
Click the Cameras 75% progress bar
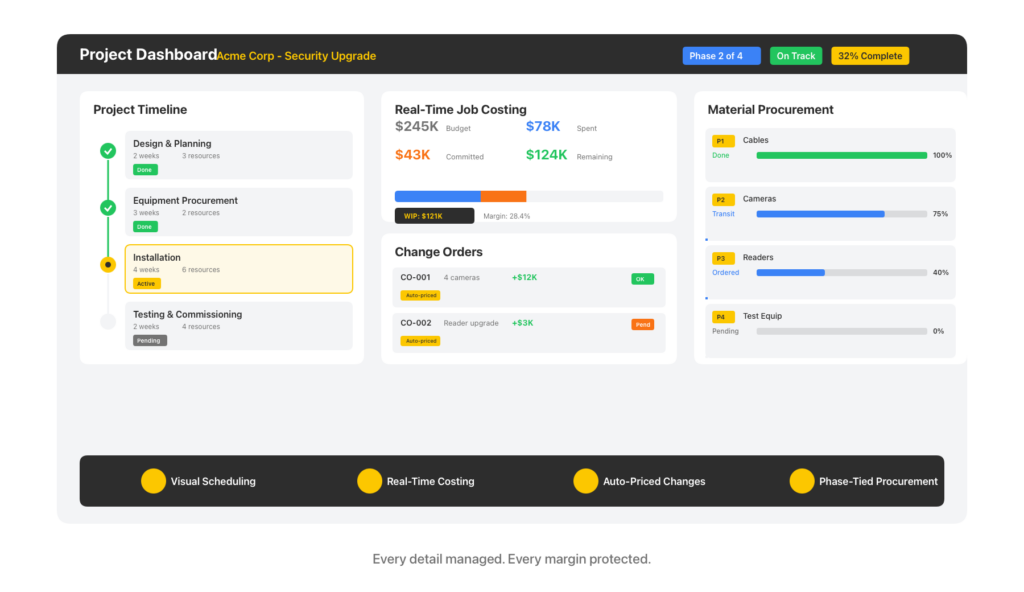click(x=839, y=214)
